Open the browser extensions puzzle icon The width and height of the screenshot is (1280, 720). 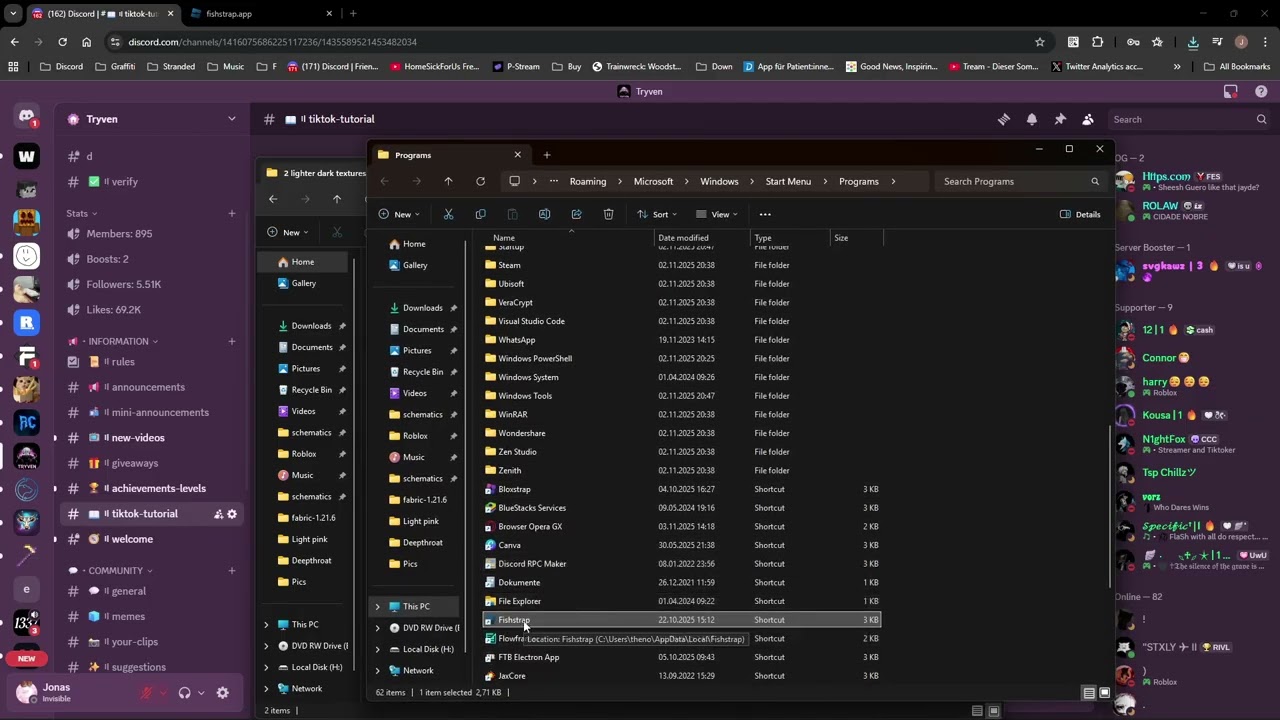coord(1097,42)
